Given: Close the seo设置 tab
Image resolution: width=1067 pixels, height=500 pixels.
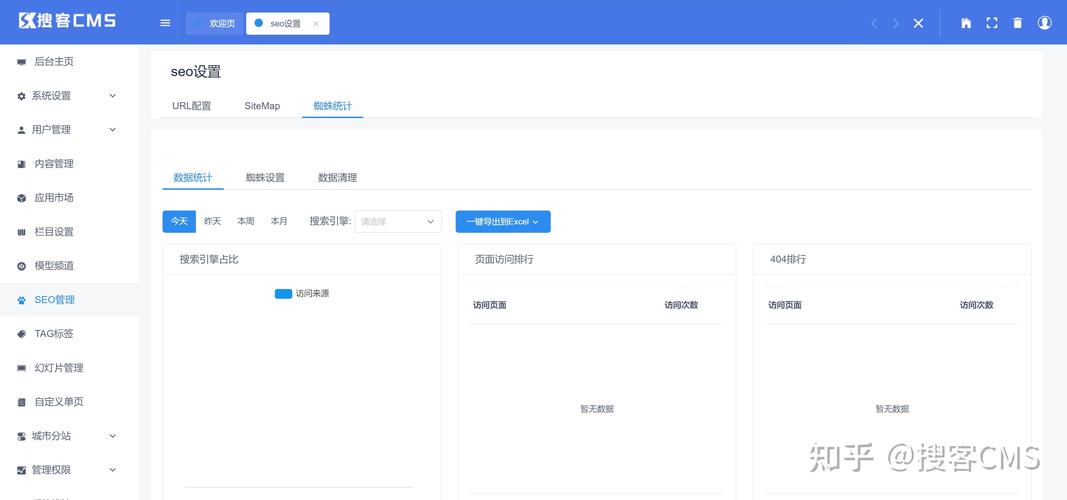Looking at the screenshot, I should pyautogui.click(x=316, y=23).
